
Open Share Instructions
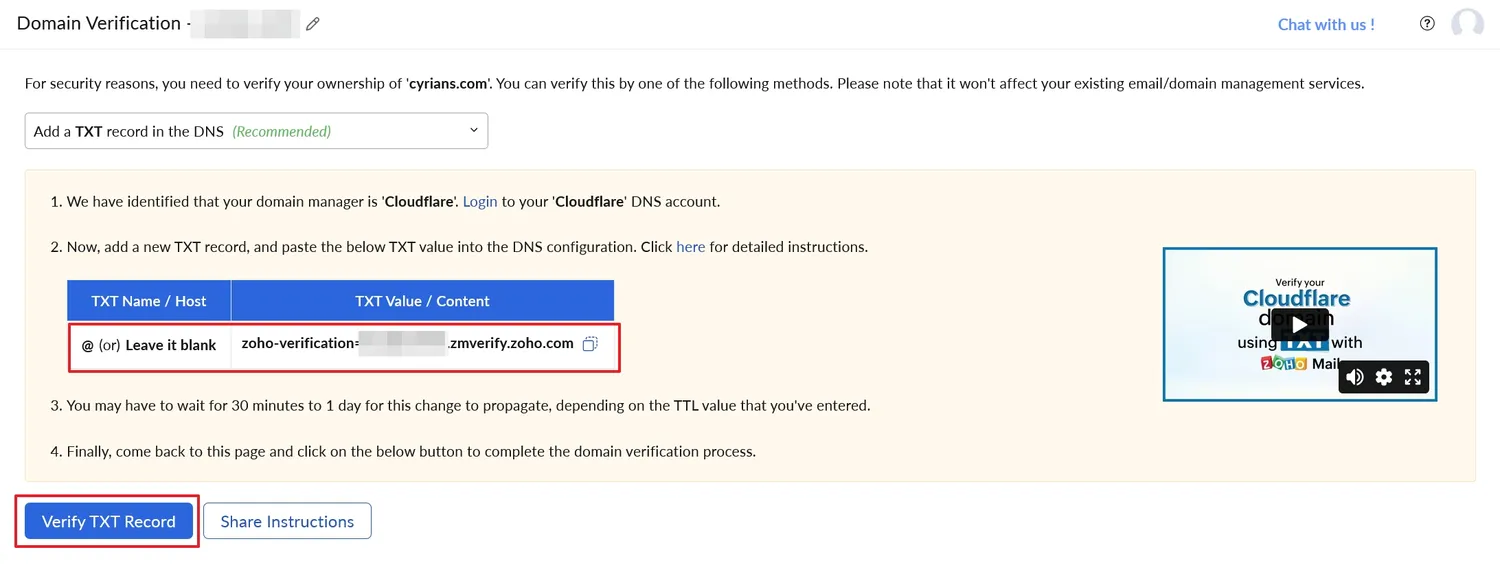click(x=287, y=520)
